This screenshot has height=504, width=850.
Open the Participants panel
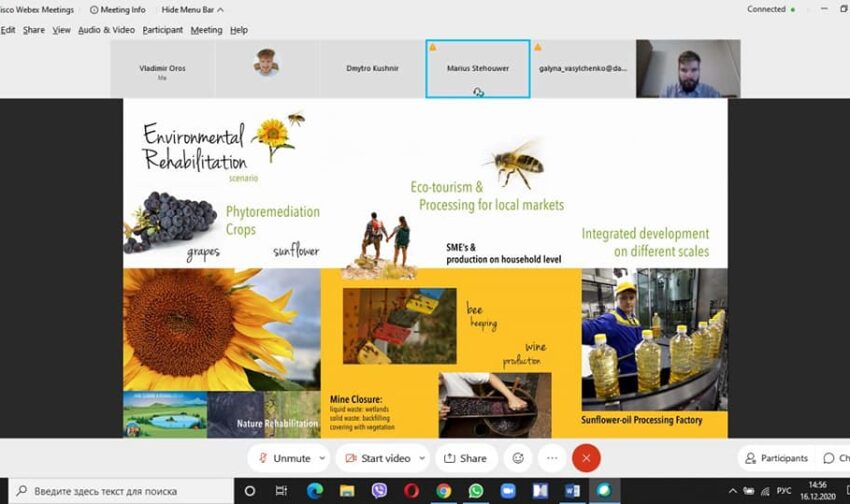click(776, 458)
